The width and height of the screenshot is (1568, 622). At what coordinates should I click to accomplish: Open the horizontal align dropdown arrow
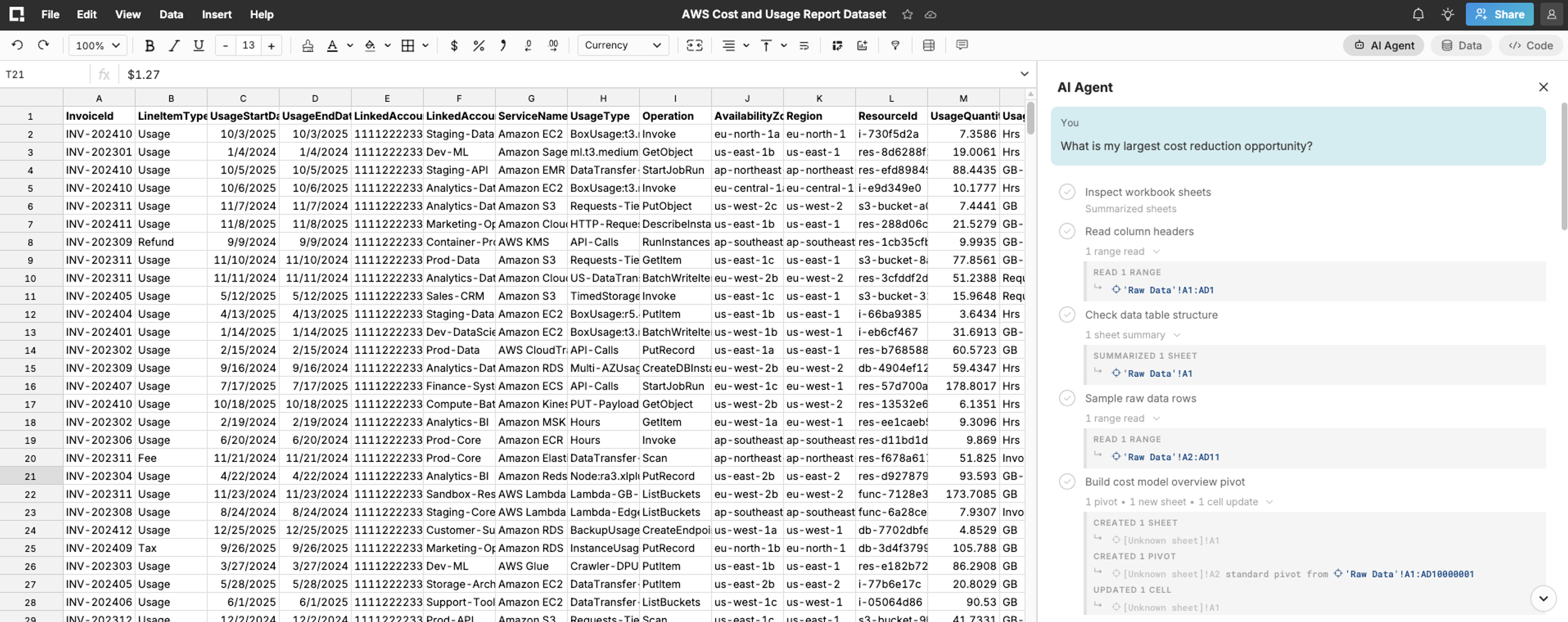[746, 45]
